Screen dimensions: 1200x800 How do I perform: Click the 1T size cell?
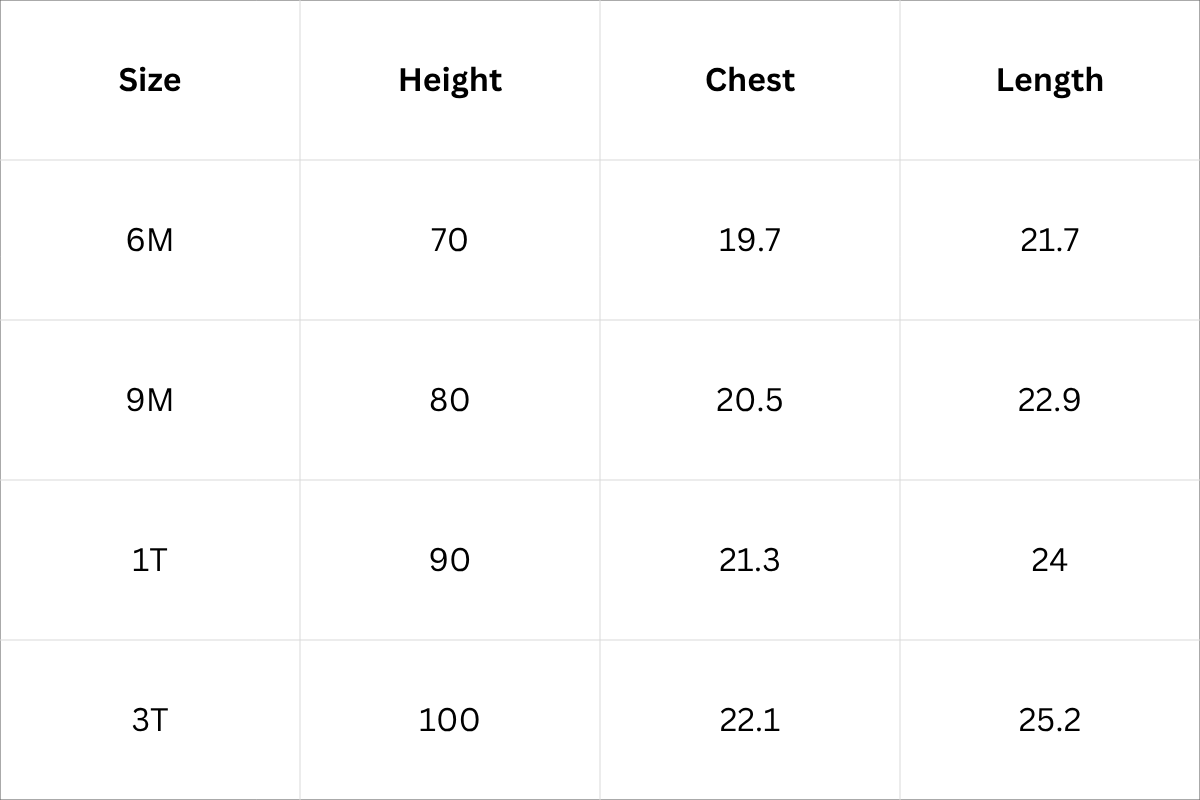(150, 560)
